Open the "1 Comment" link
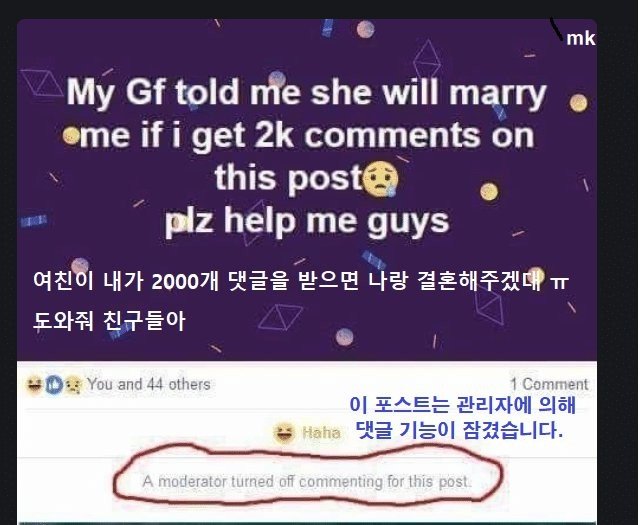The width and height of the screenshot is (640, 525). pos(549,384)
